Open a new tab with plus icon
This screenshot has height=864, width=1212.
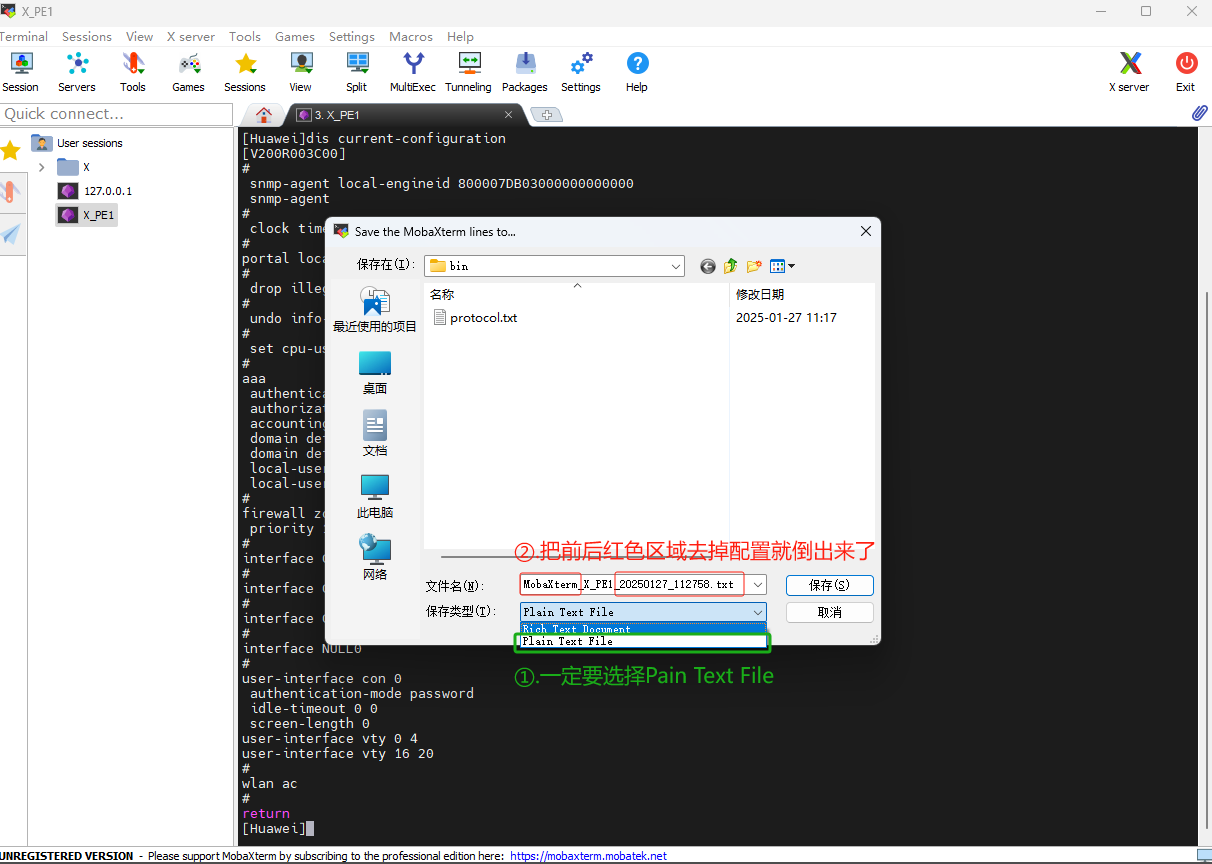(x=546, y=115)
